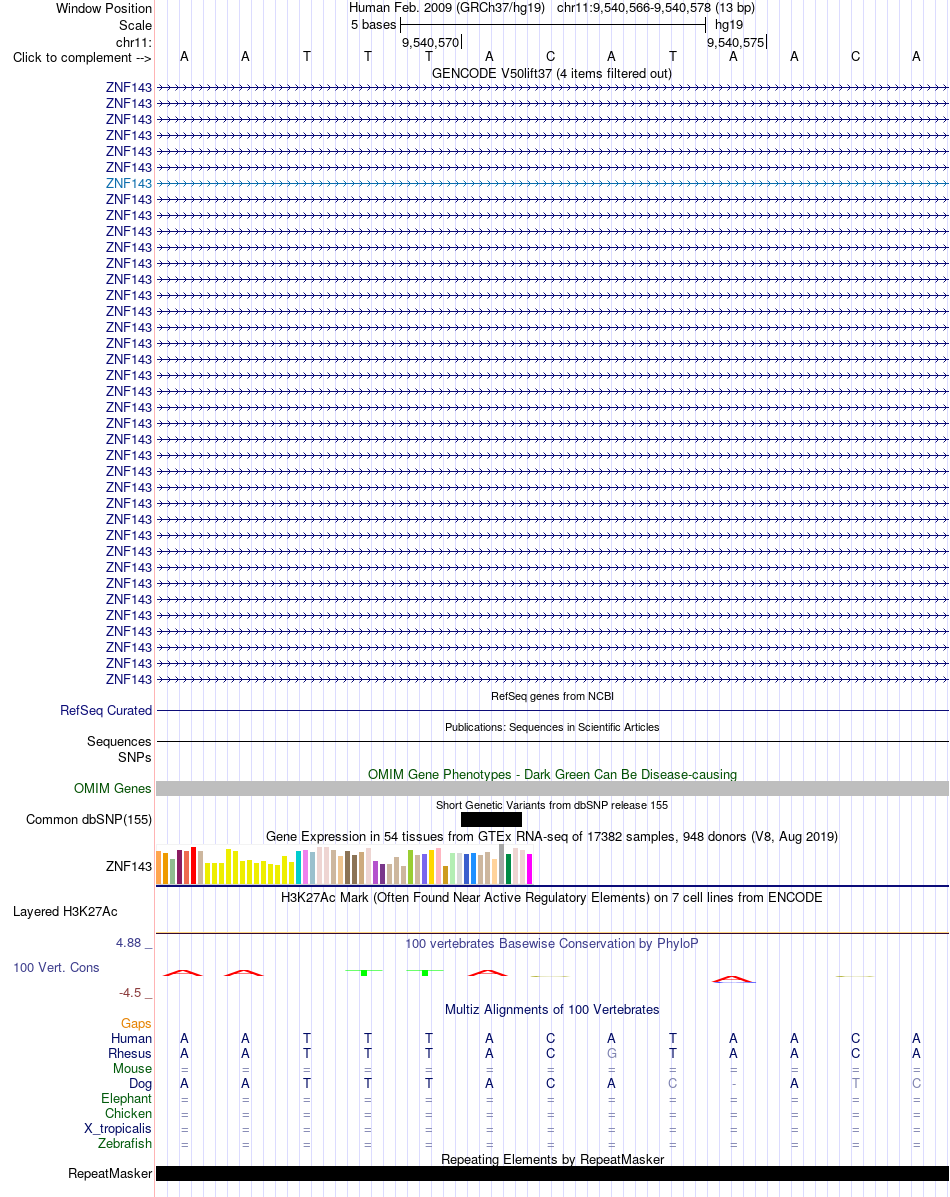Select the Zebrafish alignment row label
Screen dimensions: 950x1197
[x=124, y=1144]
